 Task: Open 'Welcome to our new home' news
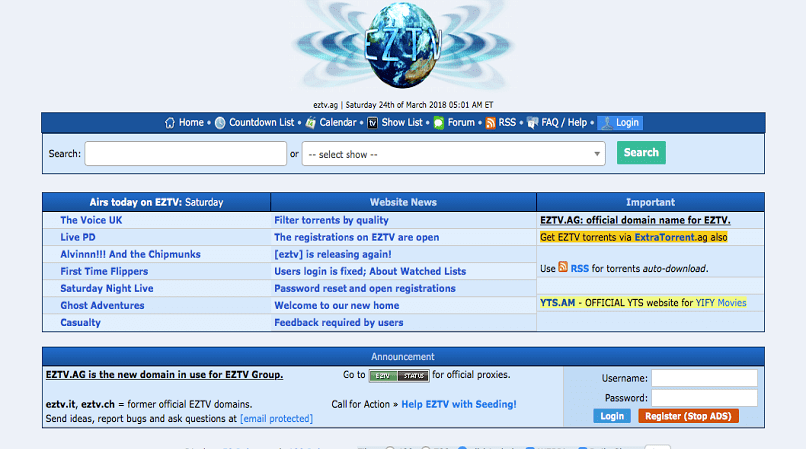tap(336, 305)
